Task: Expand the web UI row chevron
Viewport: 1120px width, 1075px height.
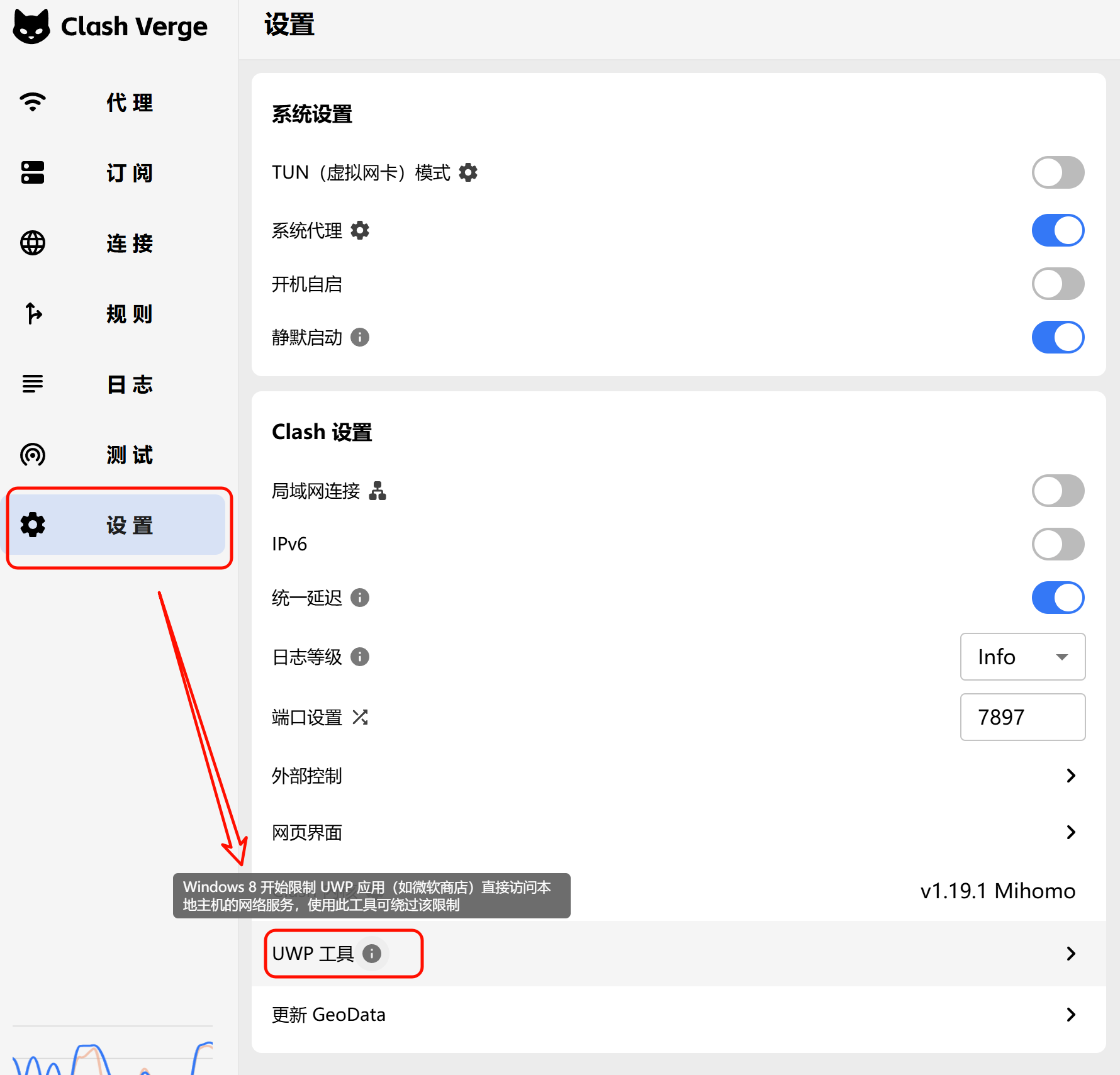Action: 1071,832
